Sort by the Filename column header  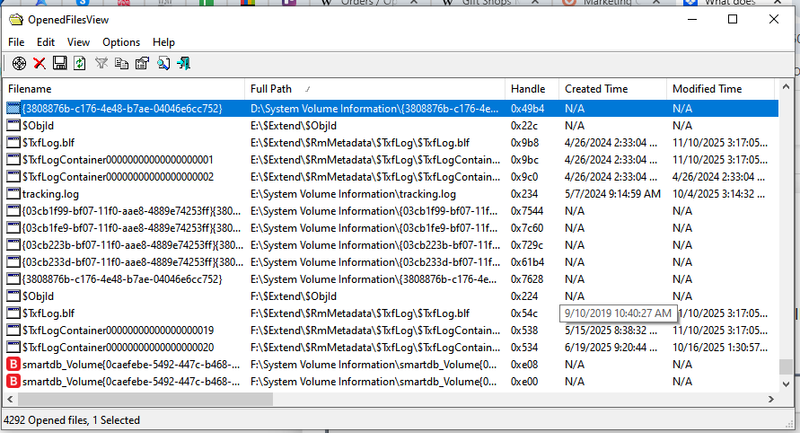click(124, 89)
